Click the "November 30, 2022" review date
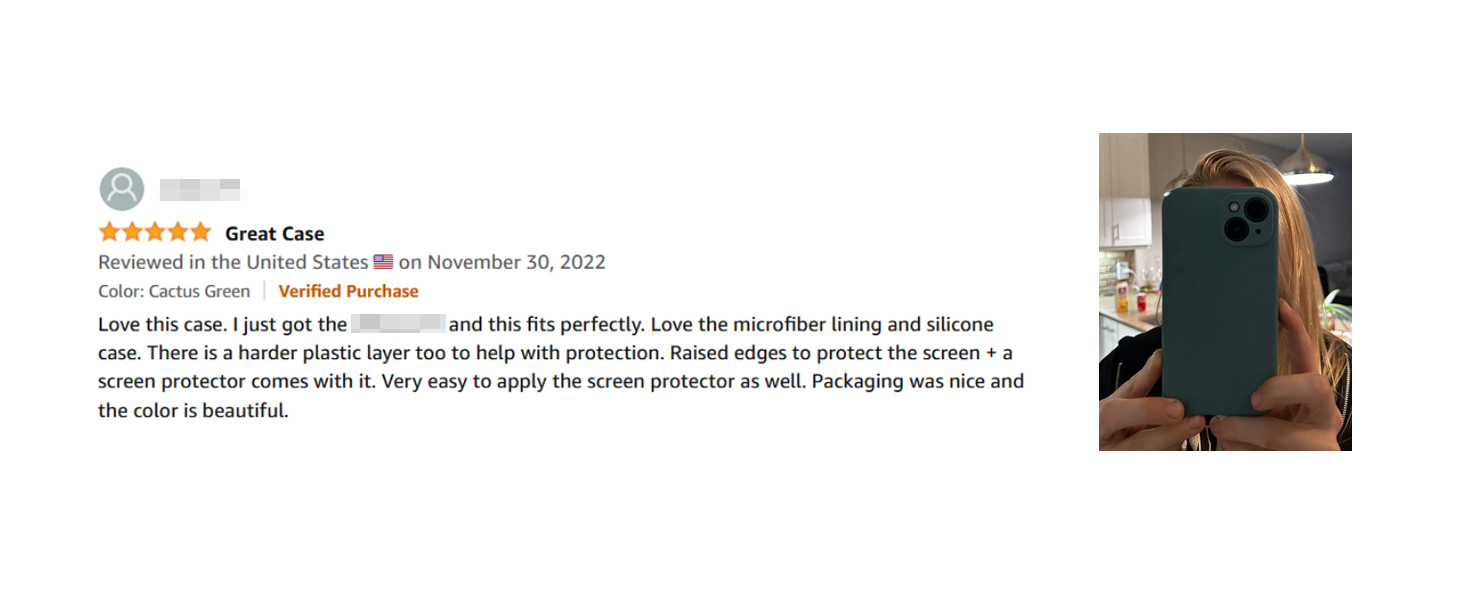 click(516, 262)
